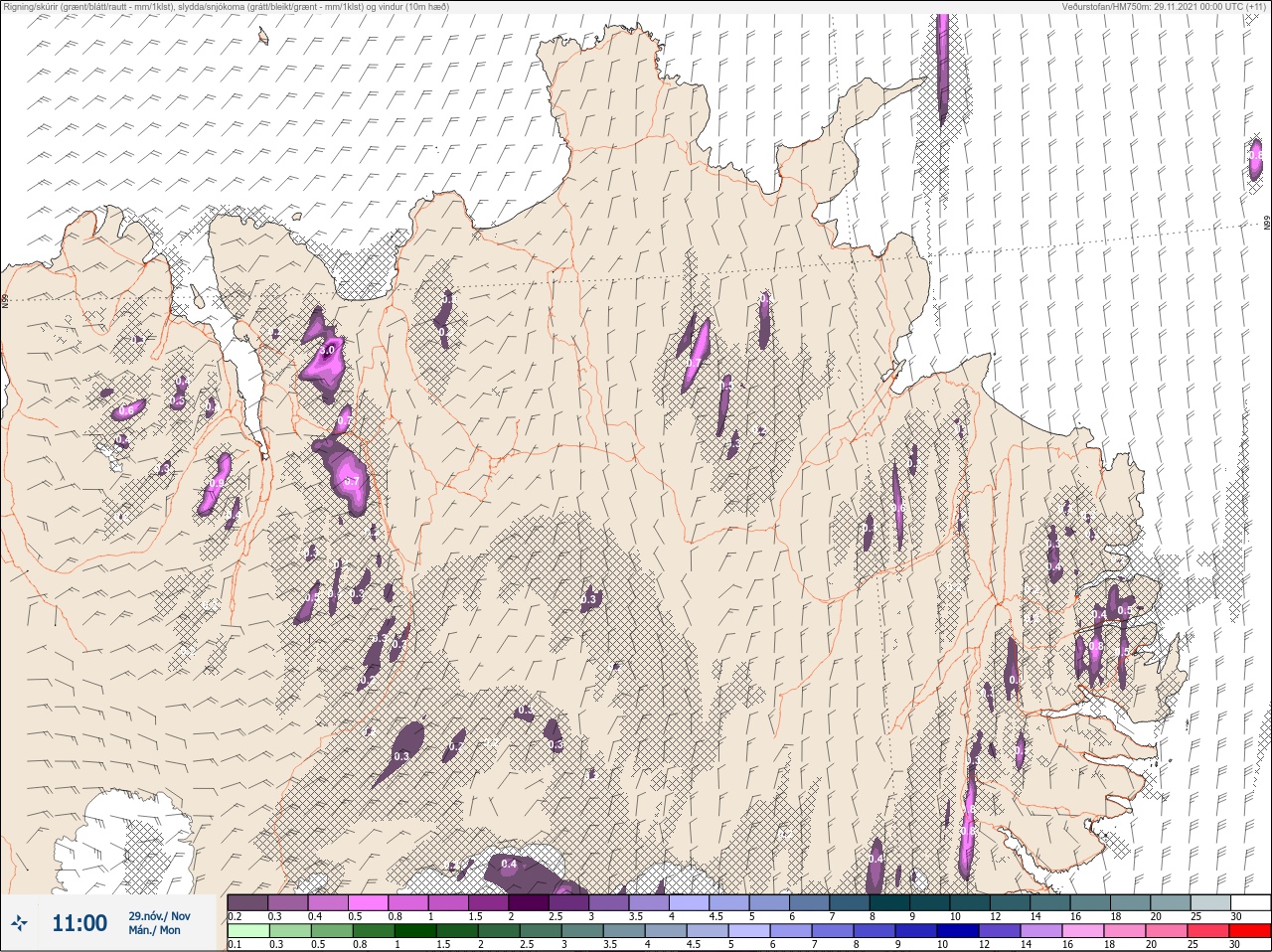Select the pale green 0.1 swatch in the rain row
The image size is (1272, 952).
247,931
